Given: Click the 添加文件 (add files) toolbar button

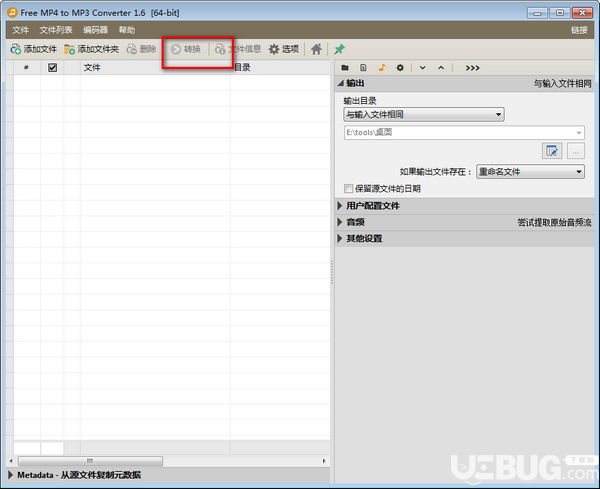Looking at the screenshot, I should point(34,49).
